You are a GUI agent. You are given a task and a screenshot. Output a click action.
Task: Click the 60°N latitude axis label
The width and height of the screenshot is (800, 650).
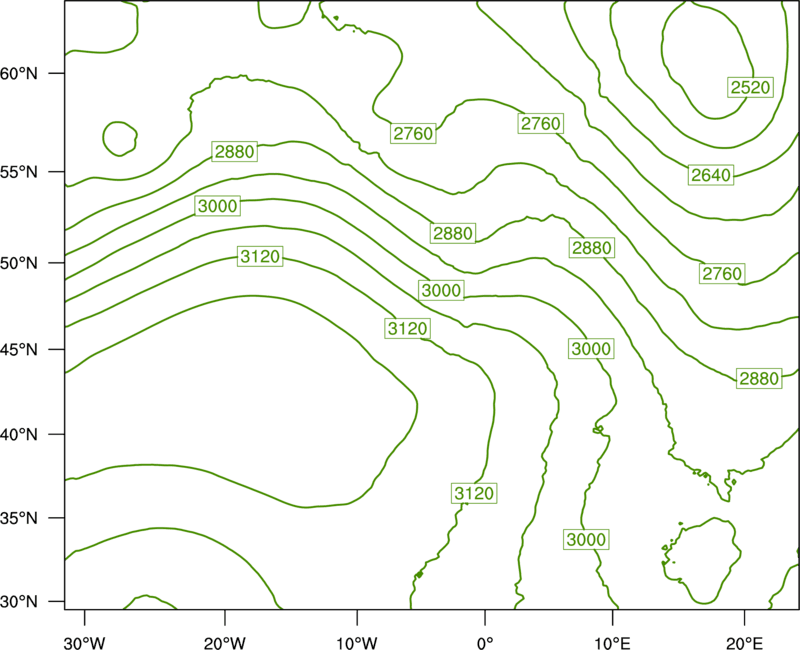coord(19,73)
